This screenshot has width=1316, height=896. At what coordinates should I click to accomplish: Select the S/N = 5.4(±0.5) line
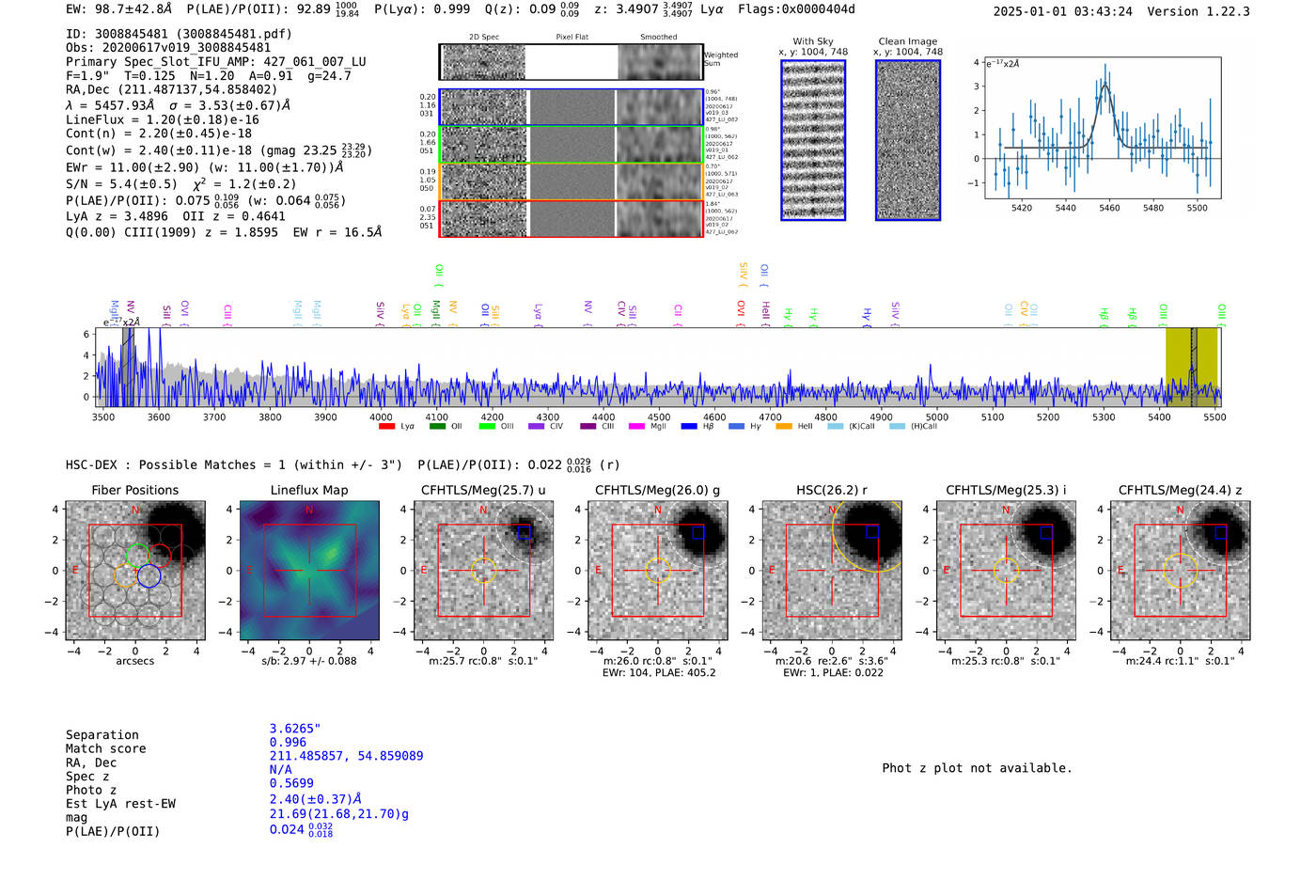tap(180, 184)
